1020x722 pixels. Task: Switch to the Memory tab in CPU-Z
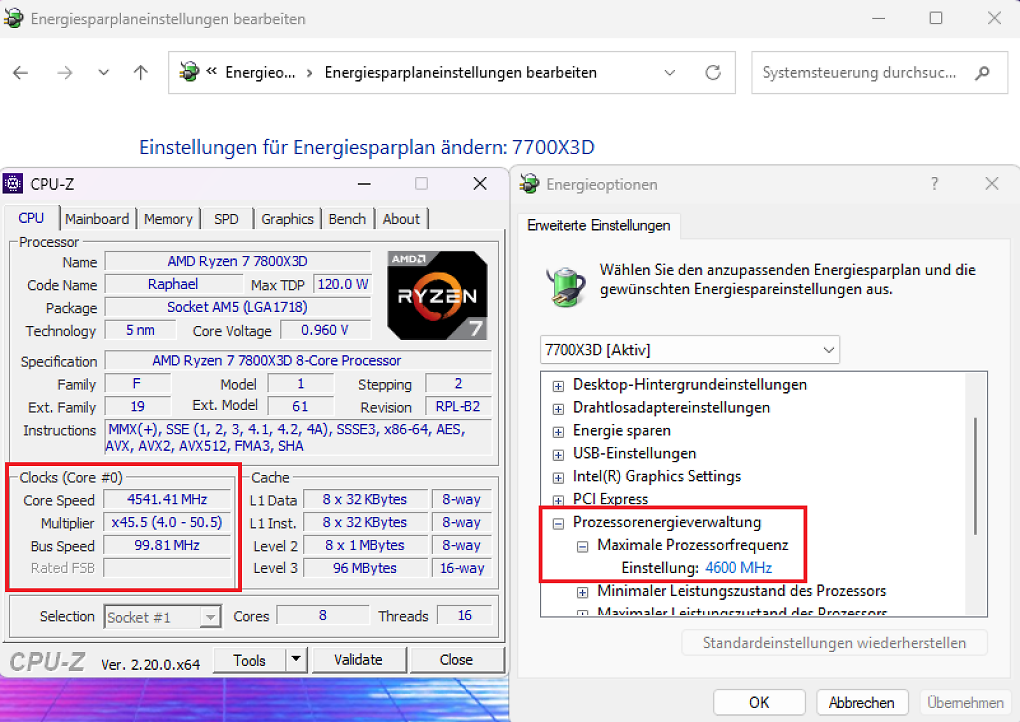point(168,219)
